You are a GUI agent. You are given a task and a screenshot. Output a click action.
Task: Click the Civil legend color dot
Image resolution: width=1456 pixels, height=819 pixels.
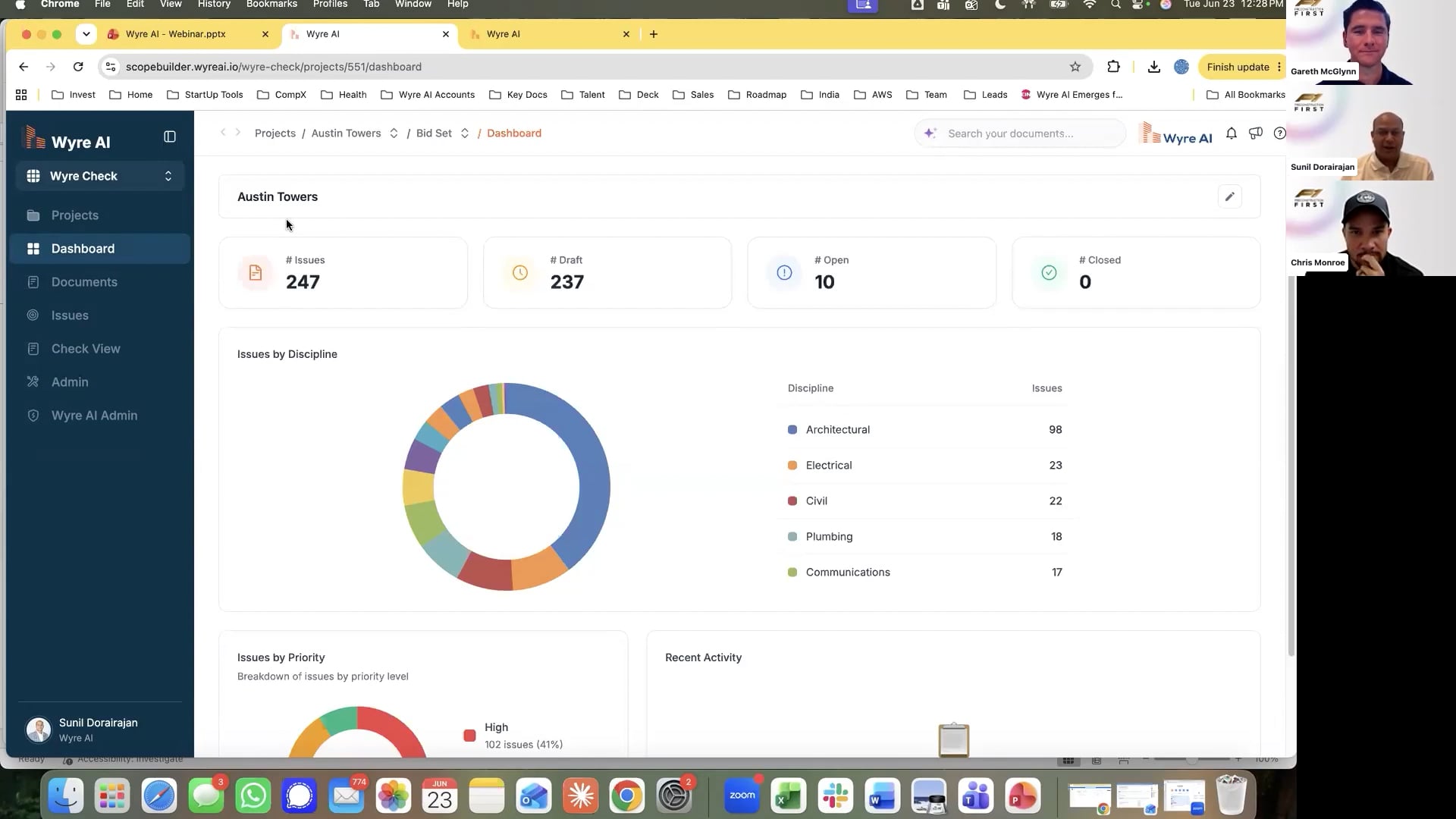click(x=792, y=500)
